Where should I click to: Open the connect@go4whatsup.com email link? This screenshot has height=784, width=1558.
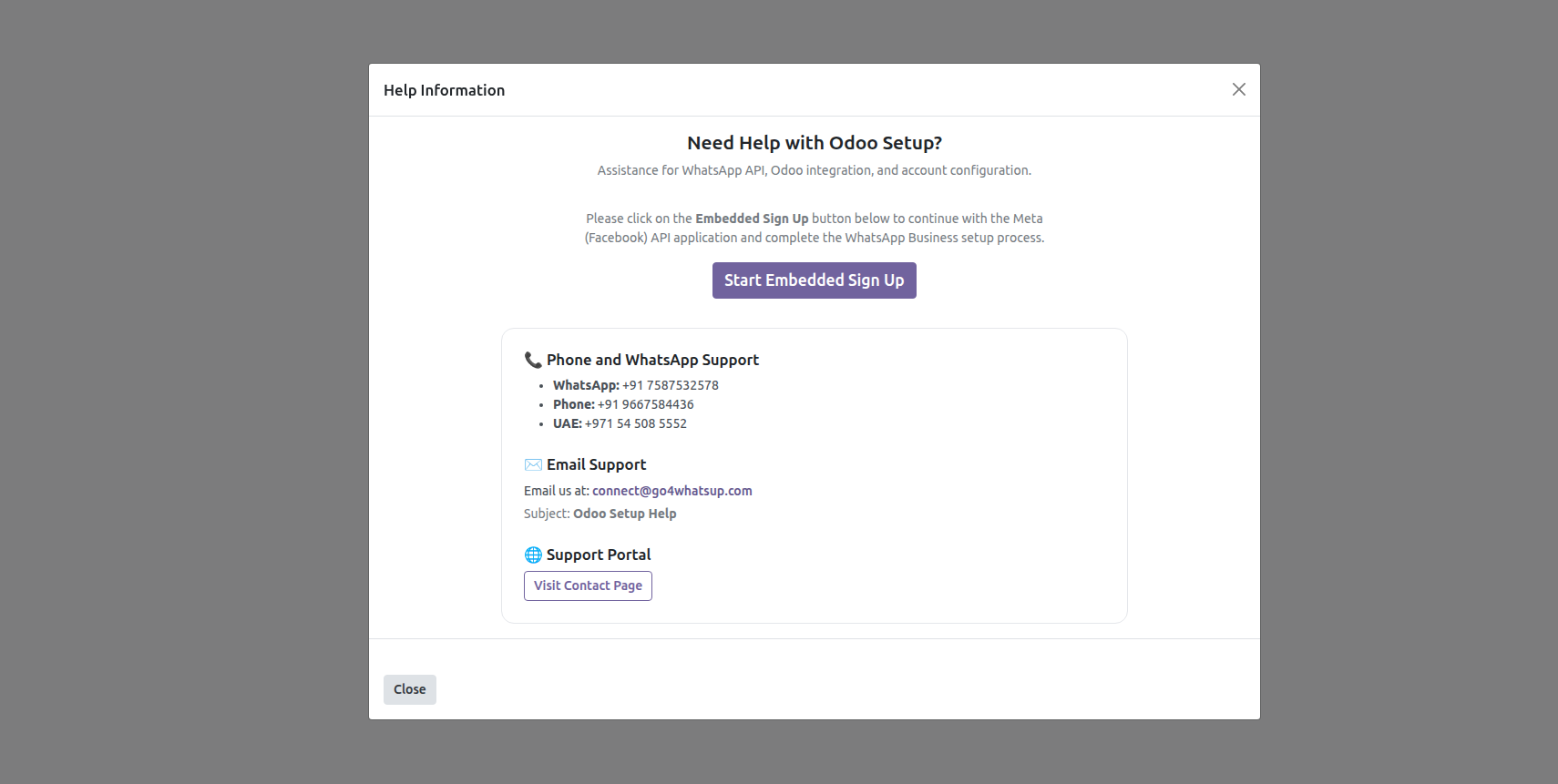[671, 491]
